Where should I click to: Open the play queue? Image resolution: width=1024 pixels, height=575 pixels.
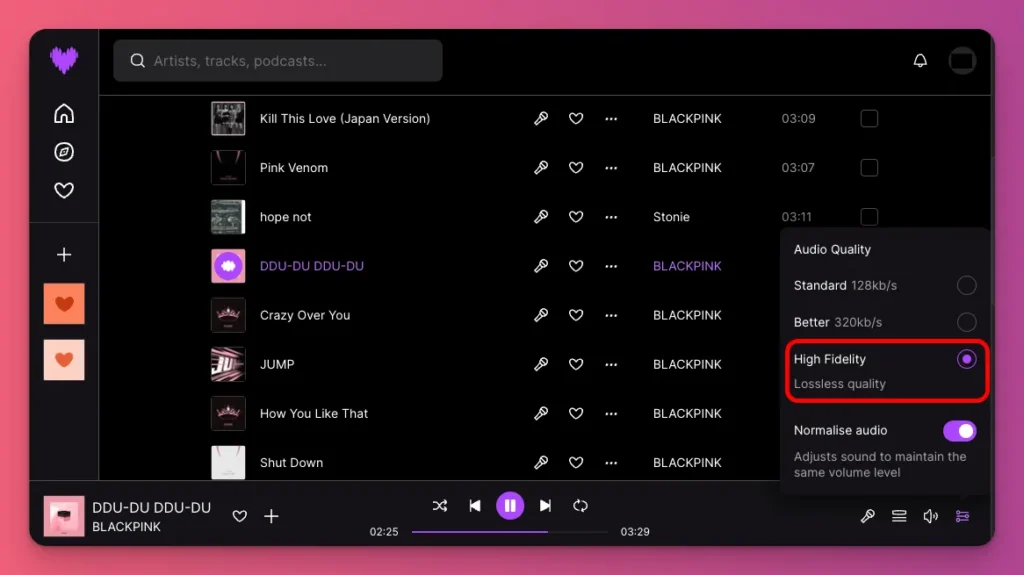pos(899,516)
